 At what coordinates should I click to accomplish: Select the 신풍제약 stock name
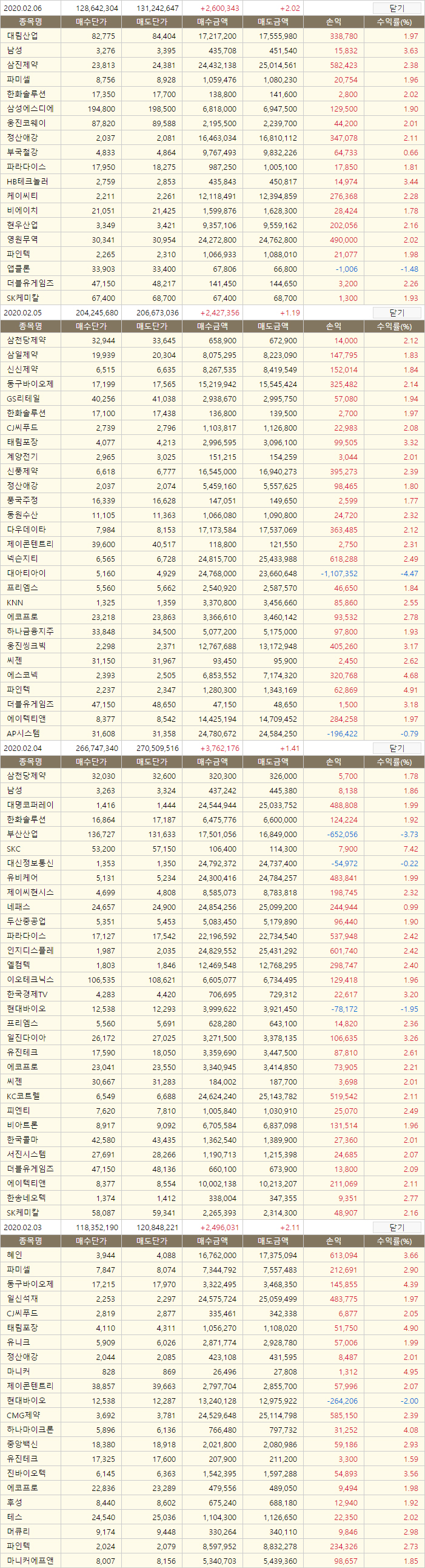22,471
